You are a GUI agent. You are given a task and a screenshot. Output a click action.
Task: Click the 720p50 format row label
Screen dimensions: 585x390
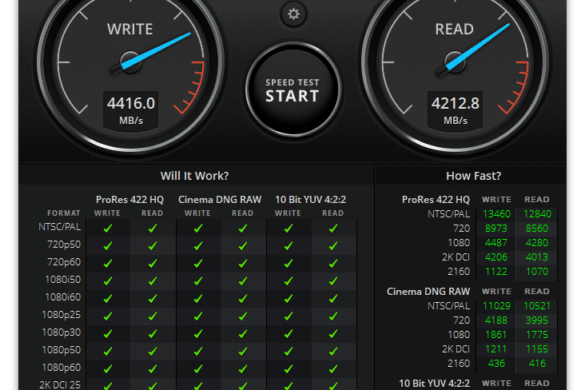pos(64,244)
